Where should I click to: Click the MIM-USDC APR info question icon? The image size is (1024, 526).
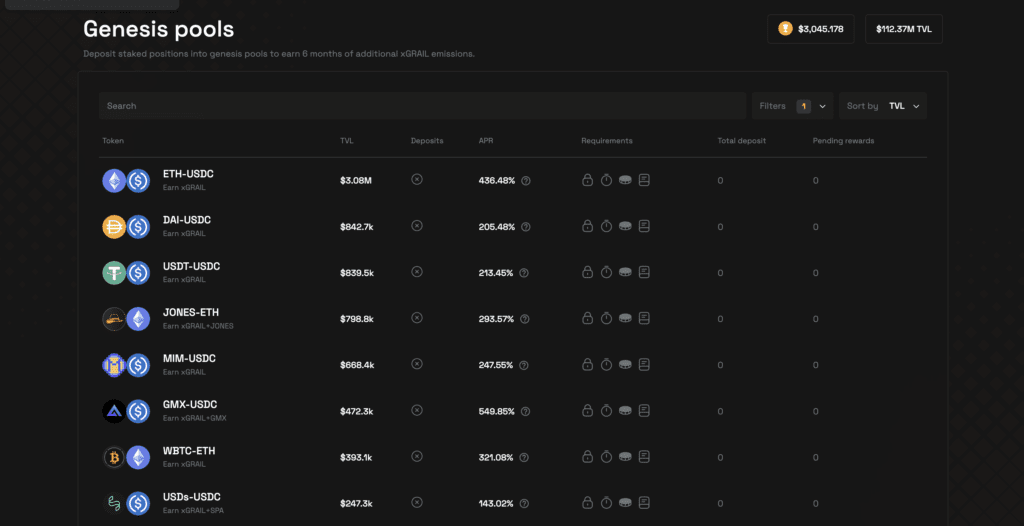point(524,365)
